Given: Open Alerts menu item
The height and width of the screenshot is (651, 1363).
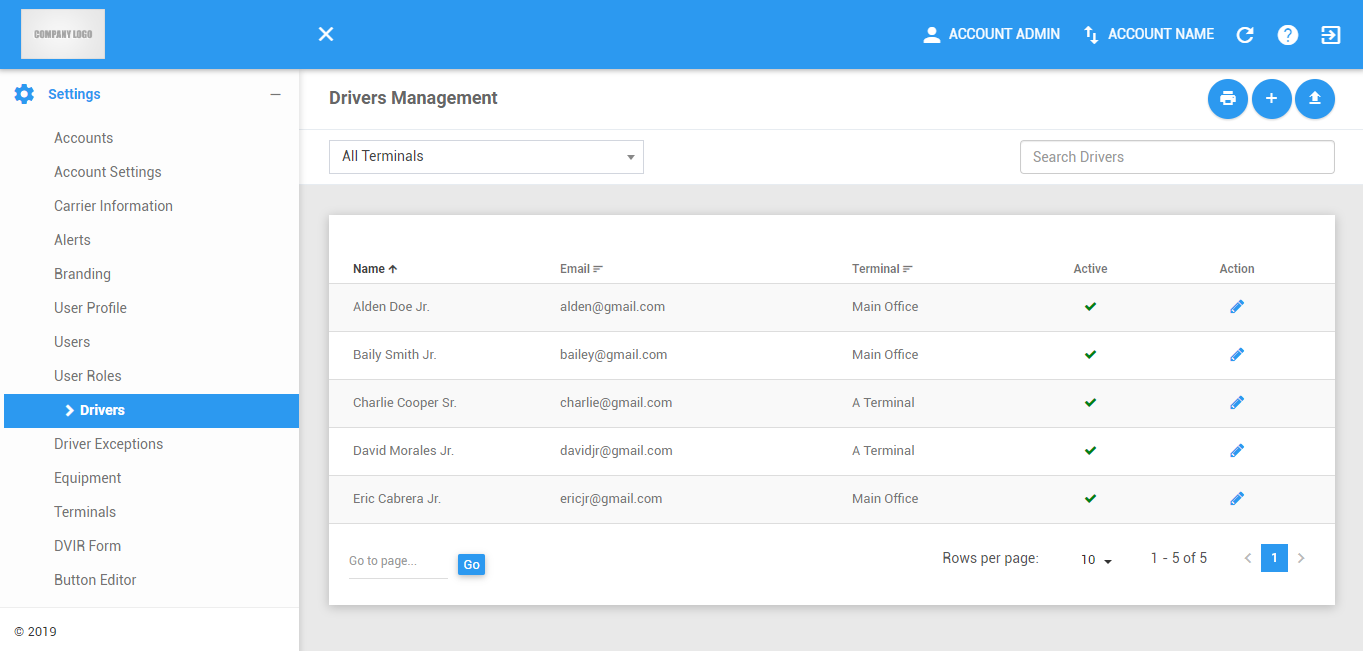Looking at the screenshot, I should pos(72,240).
